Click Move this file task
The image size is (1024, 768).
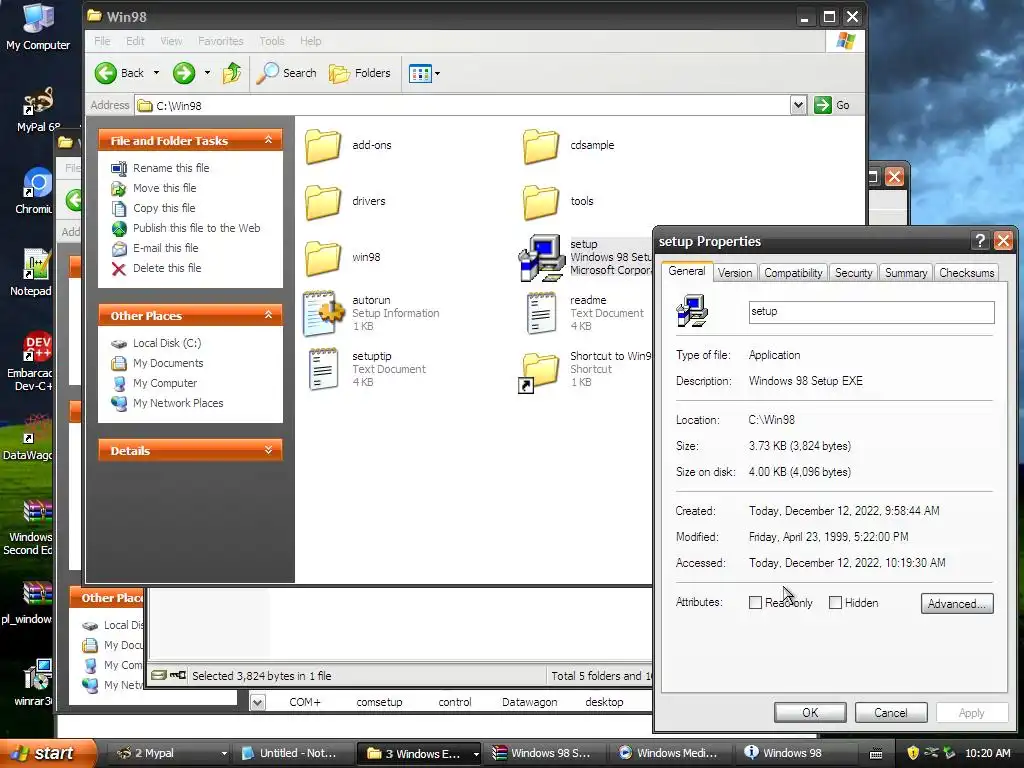pos(165,188)
